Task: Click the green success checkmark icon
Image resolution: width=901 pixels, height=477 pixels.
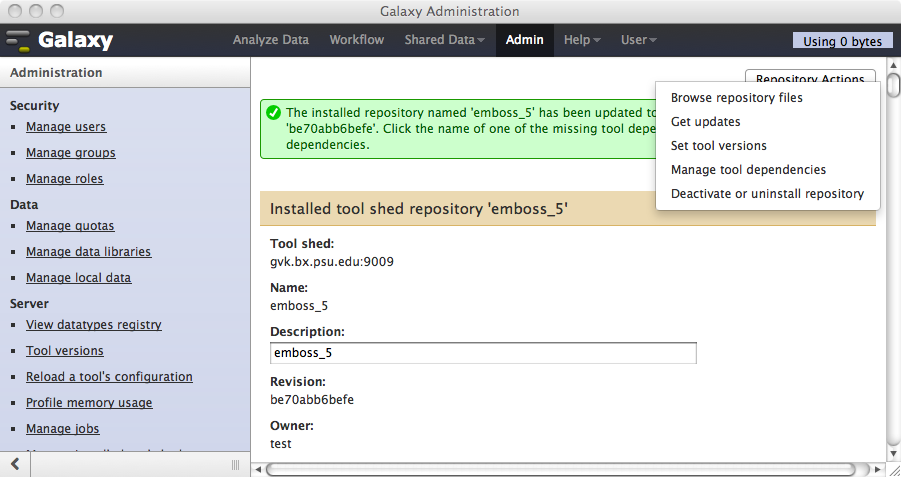Action: pyautogui.click(x=274, y=113)
